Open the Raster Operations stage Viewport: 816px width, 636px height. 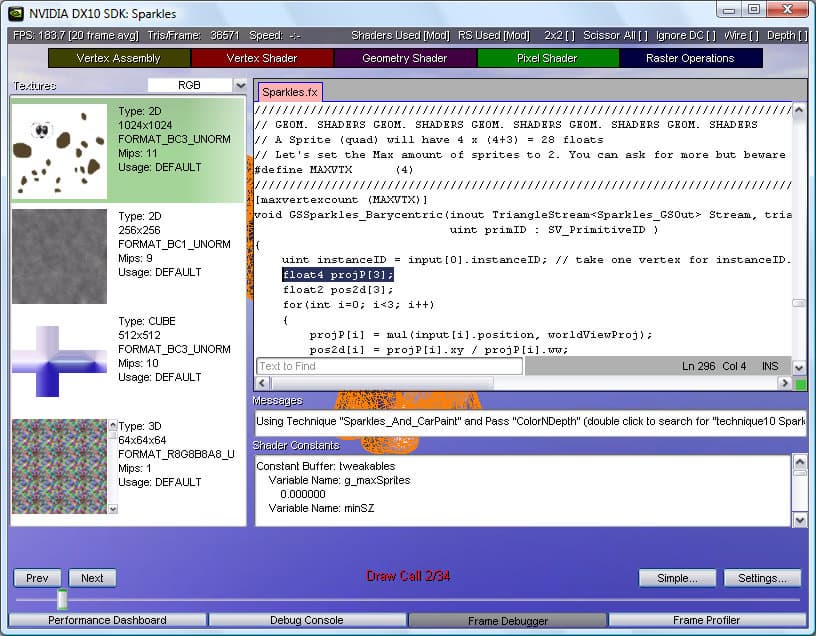coord(690,58)
